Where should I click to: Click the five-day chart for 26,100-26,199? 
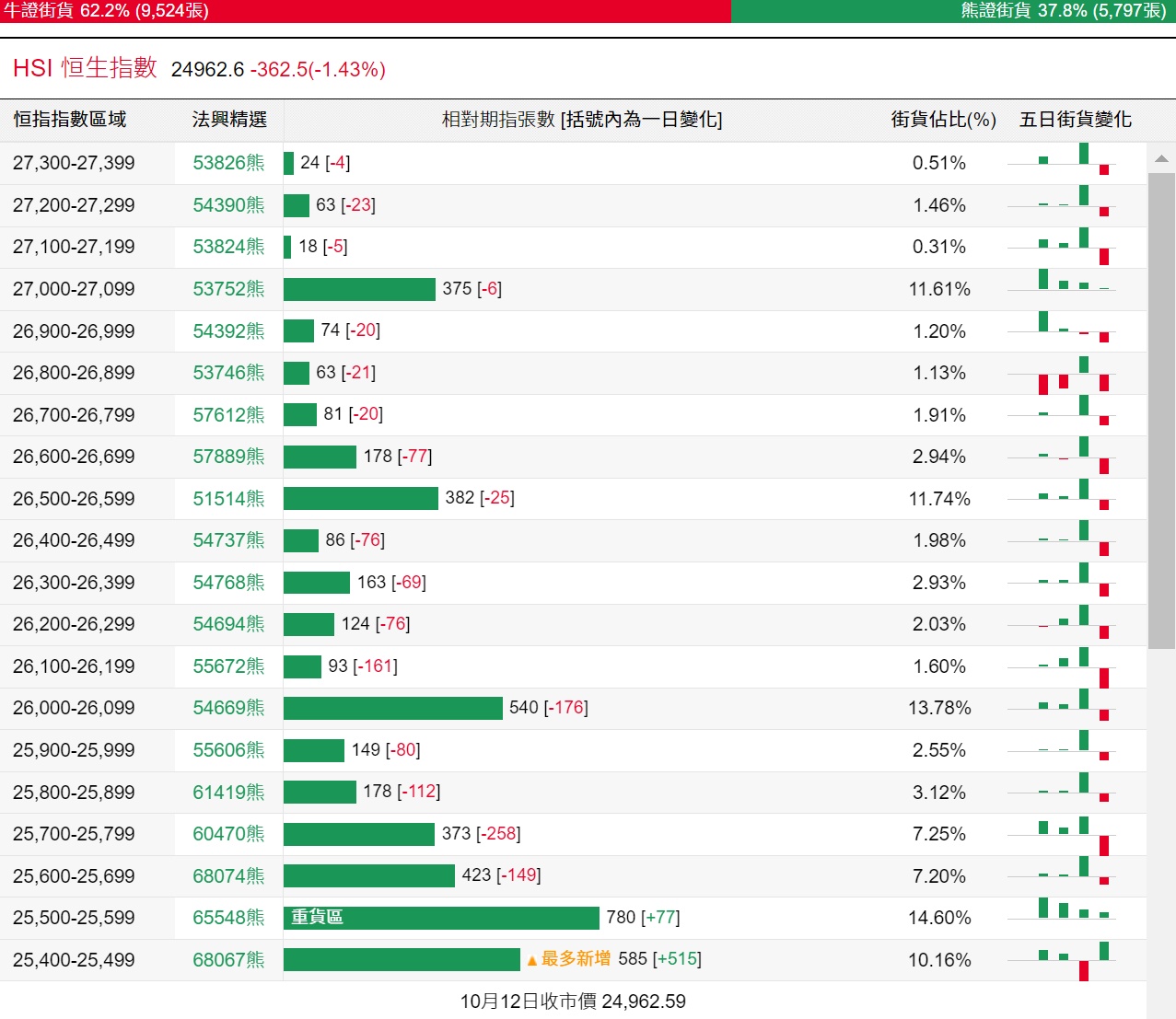point(1062,667)
